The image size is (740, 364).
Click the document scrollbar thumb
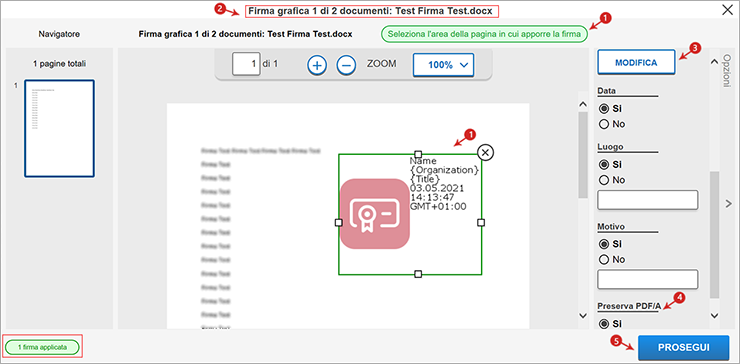(x=583, y=155)
